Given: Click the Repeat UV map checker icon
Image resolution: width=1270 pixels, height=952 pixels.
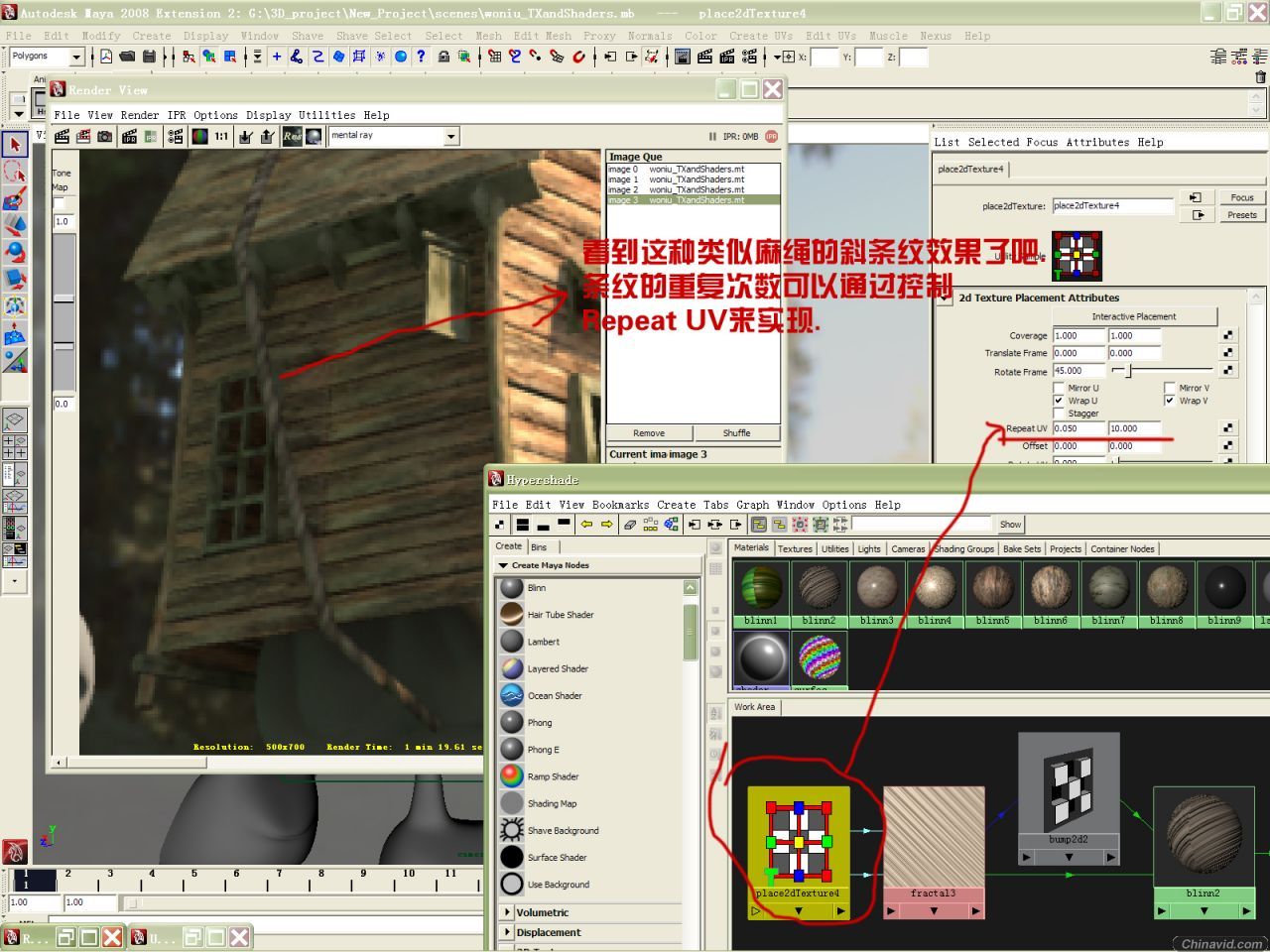Looking at the screenshot, I should coord(1228,428).
